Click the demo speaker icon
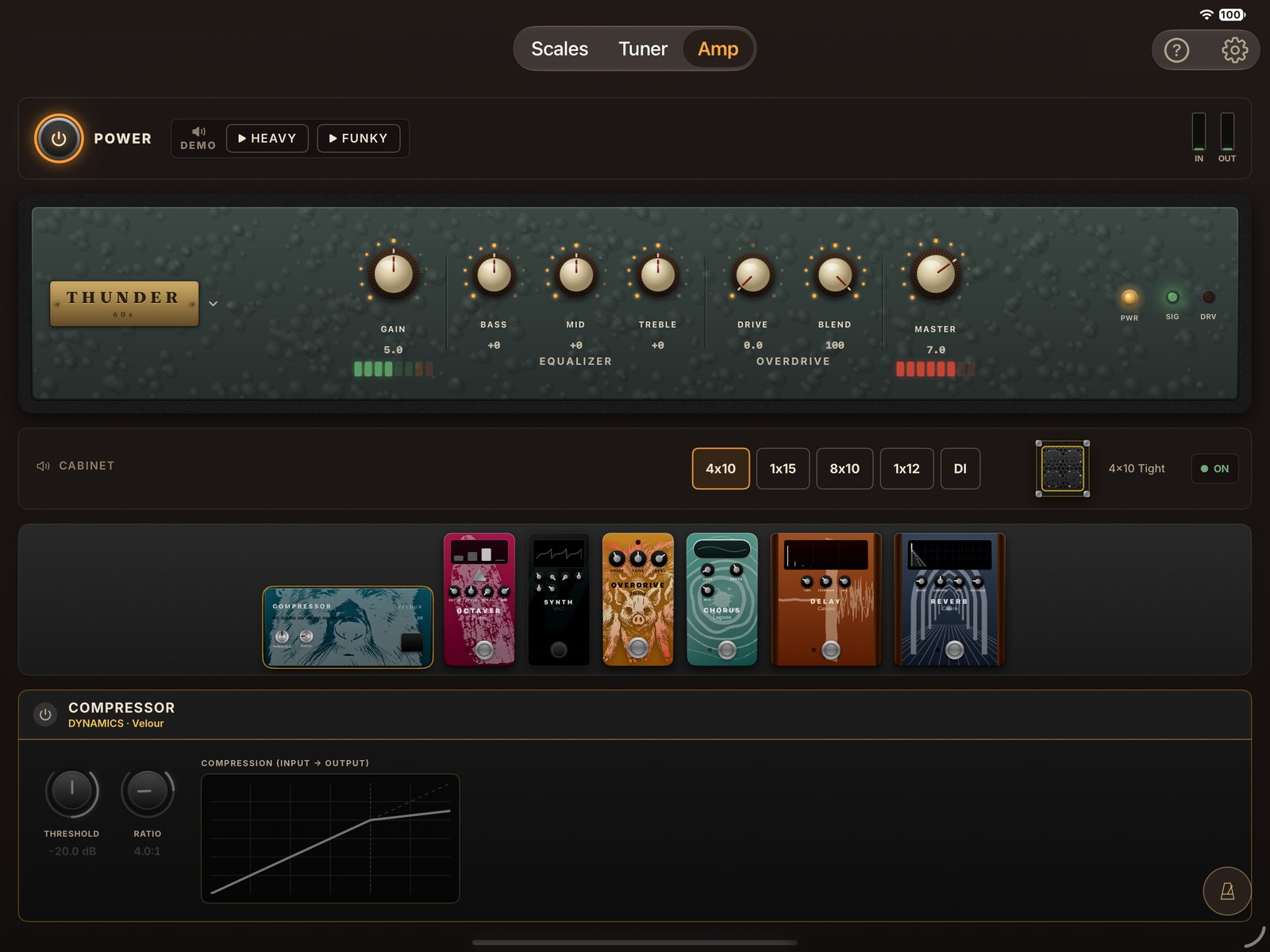This screenshot has height=952, width=1270. click(x=198, y=132)
